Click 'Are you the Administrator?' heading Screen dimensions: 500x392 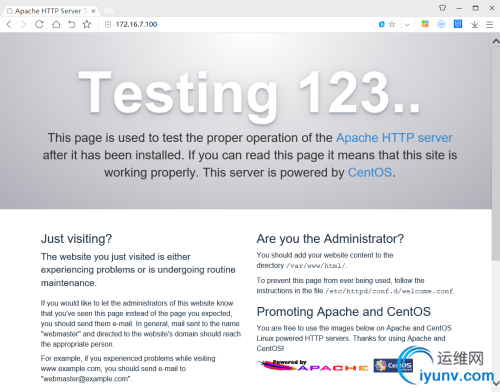click(x=330, y=239)
